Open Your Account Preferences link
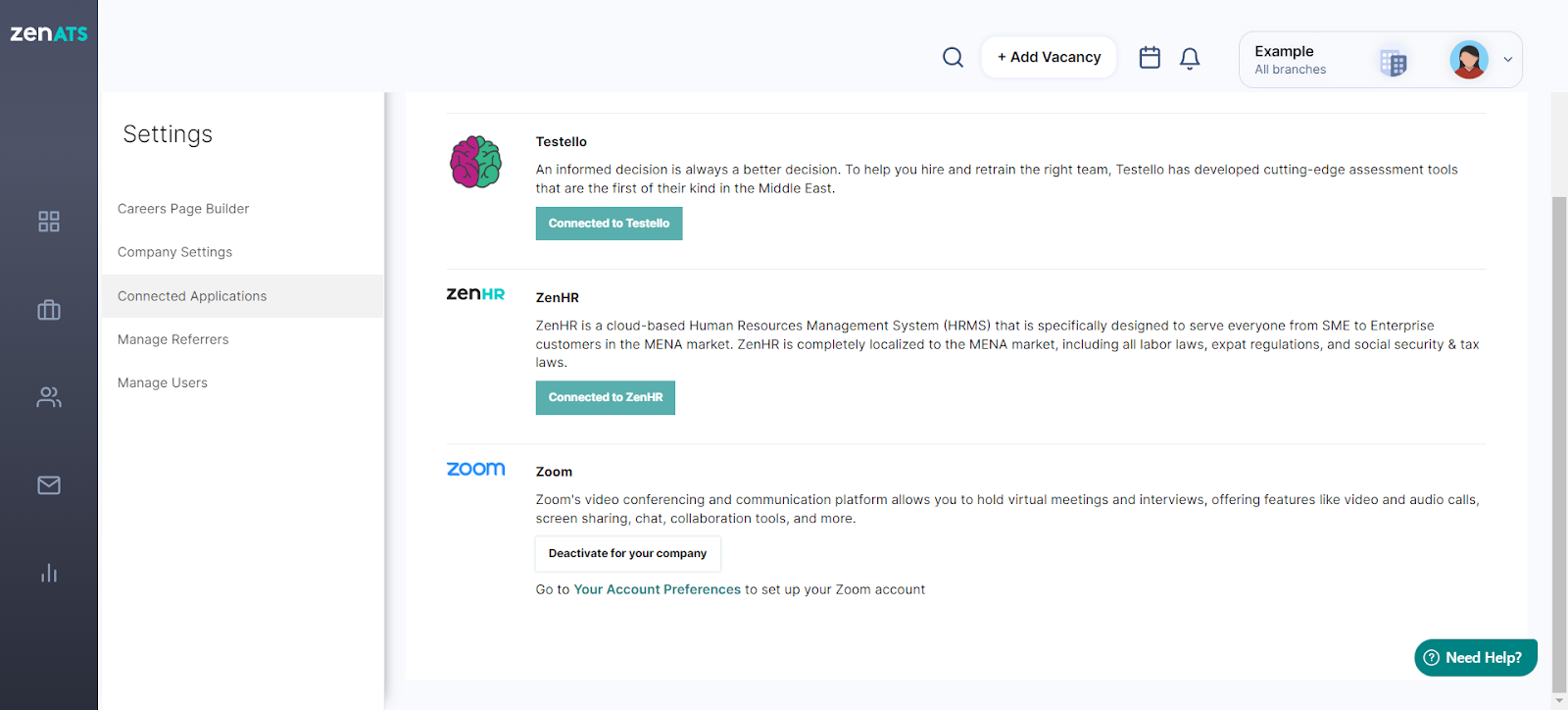The width and height of the screenshot is (1568, 710). click(x=657, y=589)
